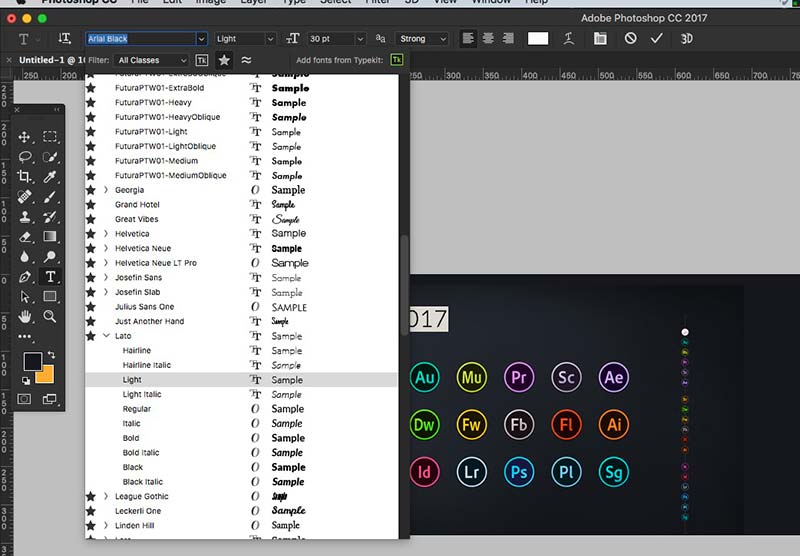This screenshot has width=800, height=556.
Task: Unfavorite the Grand Hotel font star
Action: pyautogui.click(x=91, y=205)
